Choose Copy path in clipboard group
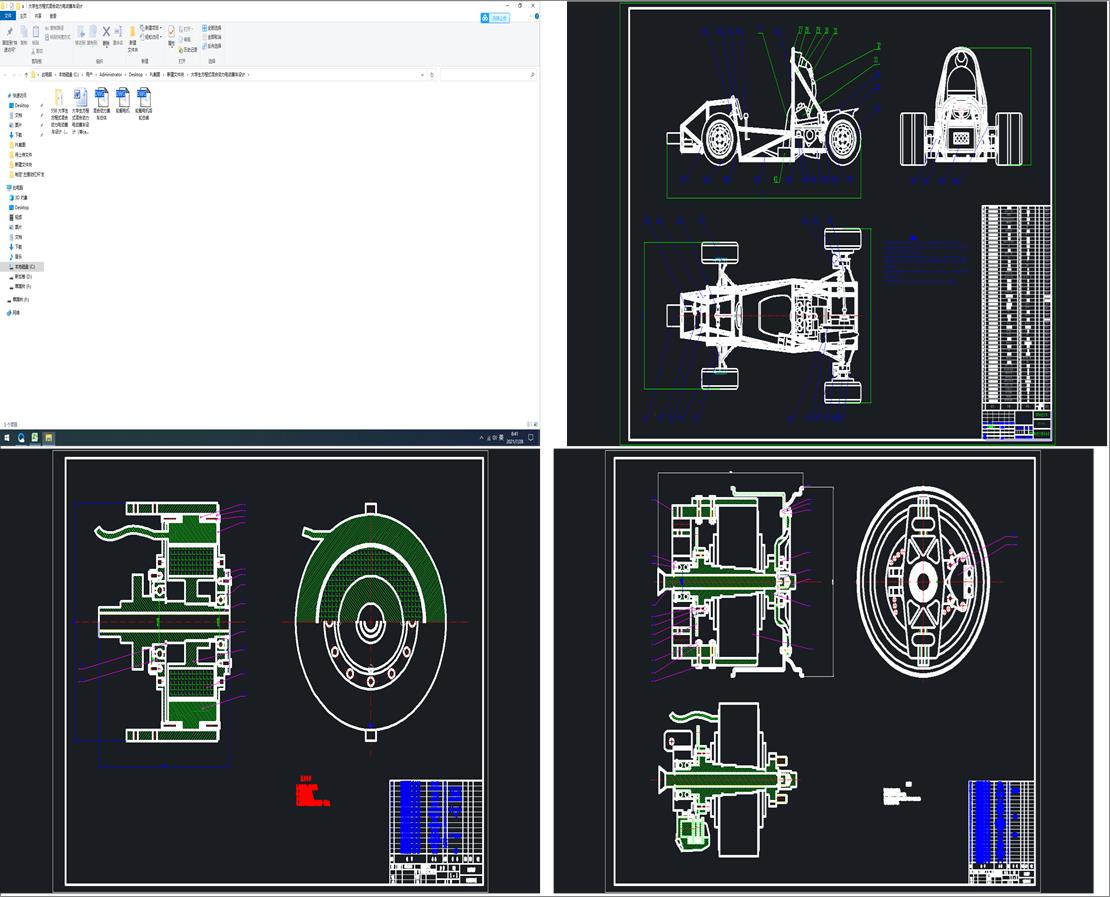Screen dimensions: 1110x897 click(x=57, y=28)
